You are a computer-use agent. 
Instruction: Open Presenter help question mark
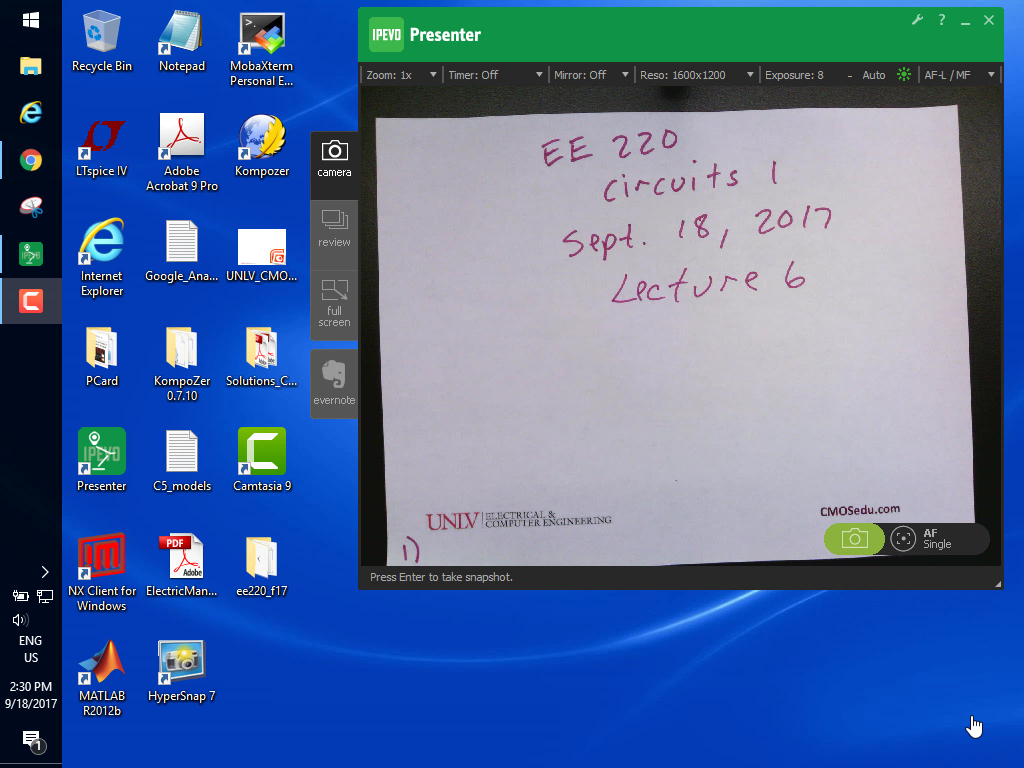pos(941,20)
